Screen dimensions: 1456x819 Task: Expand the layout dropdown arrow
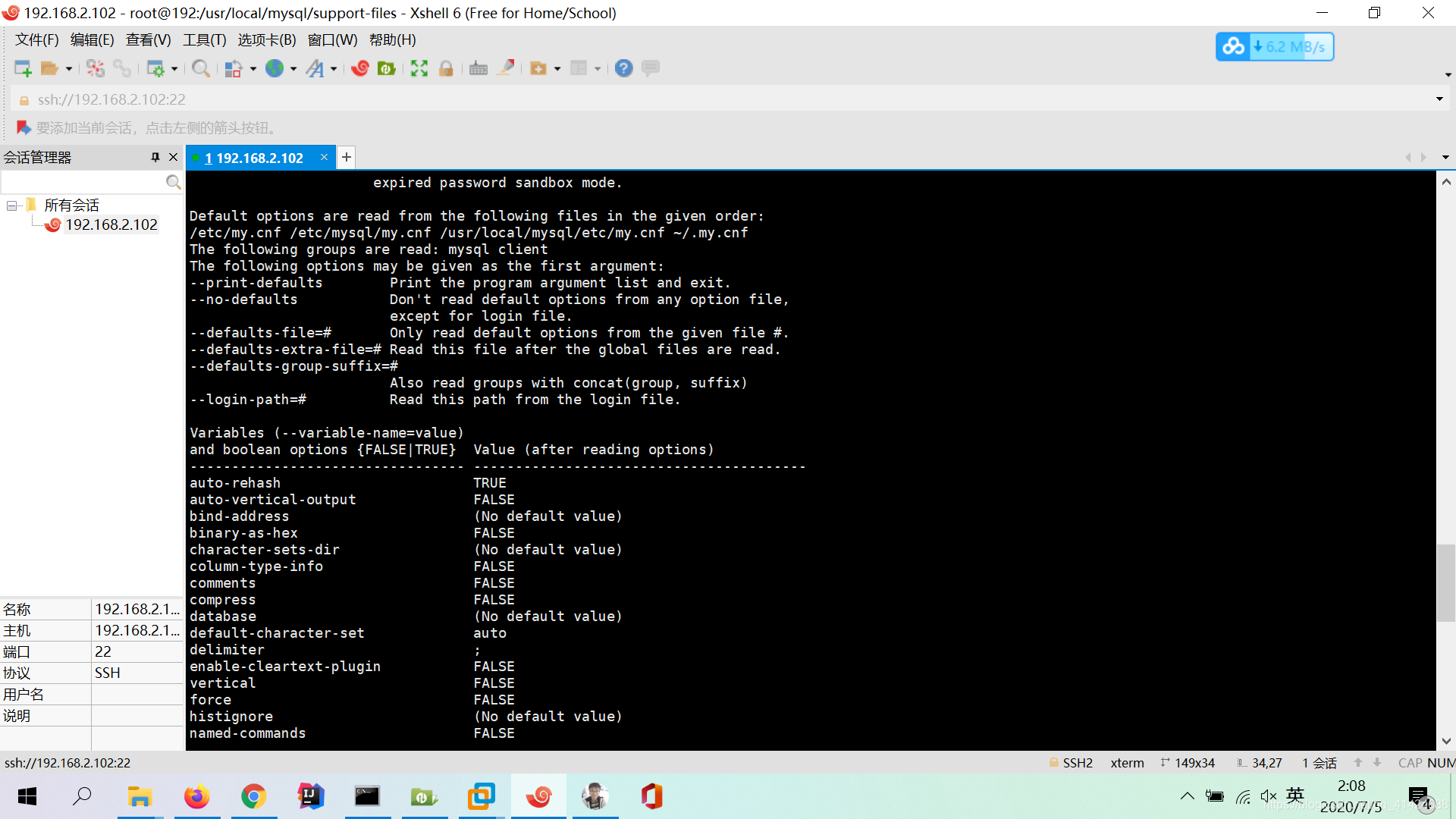coord(598,69)
